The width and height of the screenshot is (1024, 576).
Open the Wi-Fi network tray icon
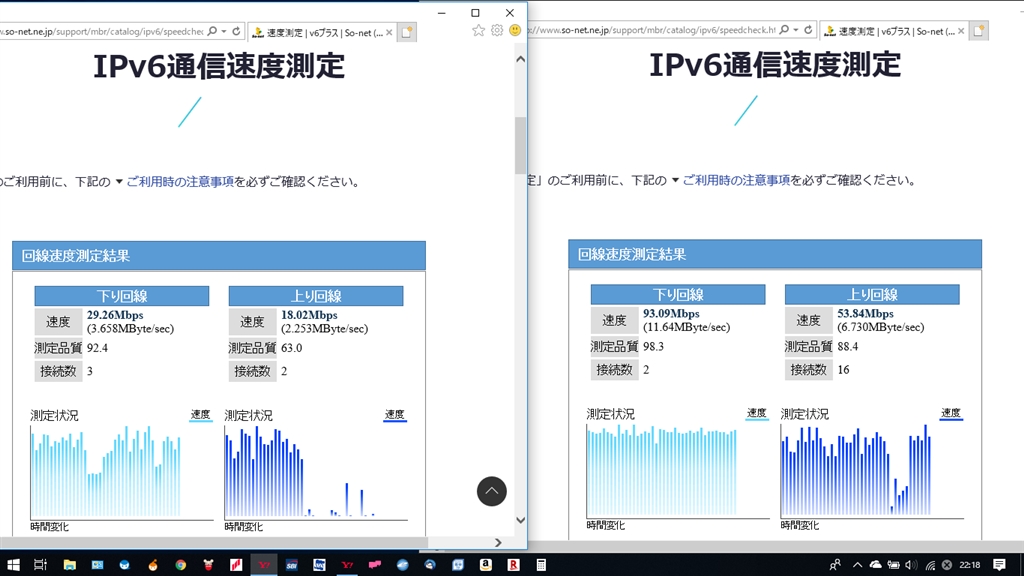(929, 565)
